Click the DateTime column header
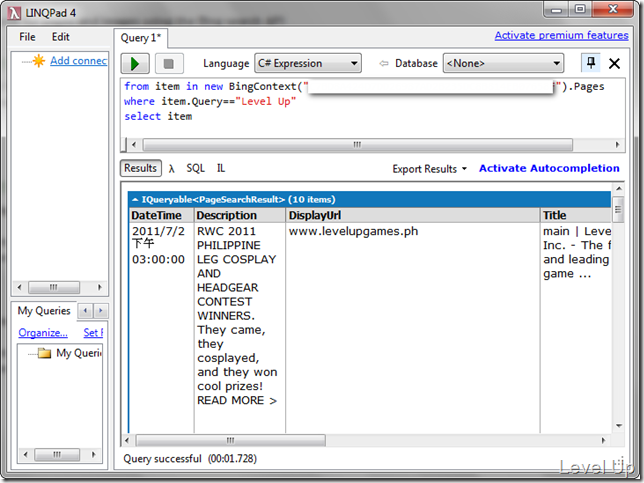 pos(161,215)
